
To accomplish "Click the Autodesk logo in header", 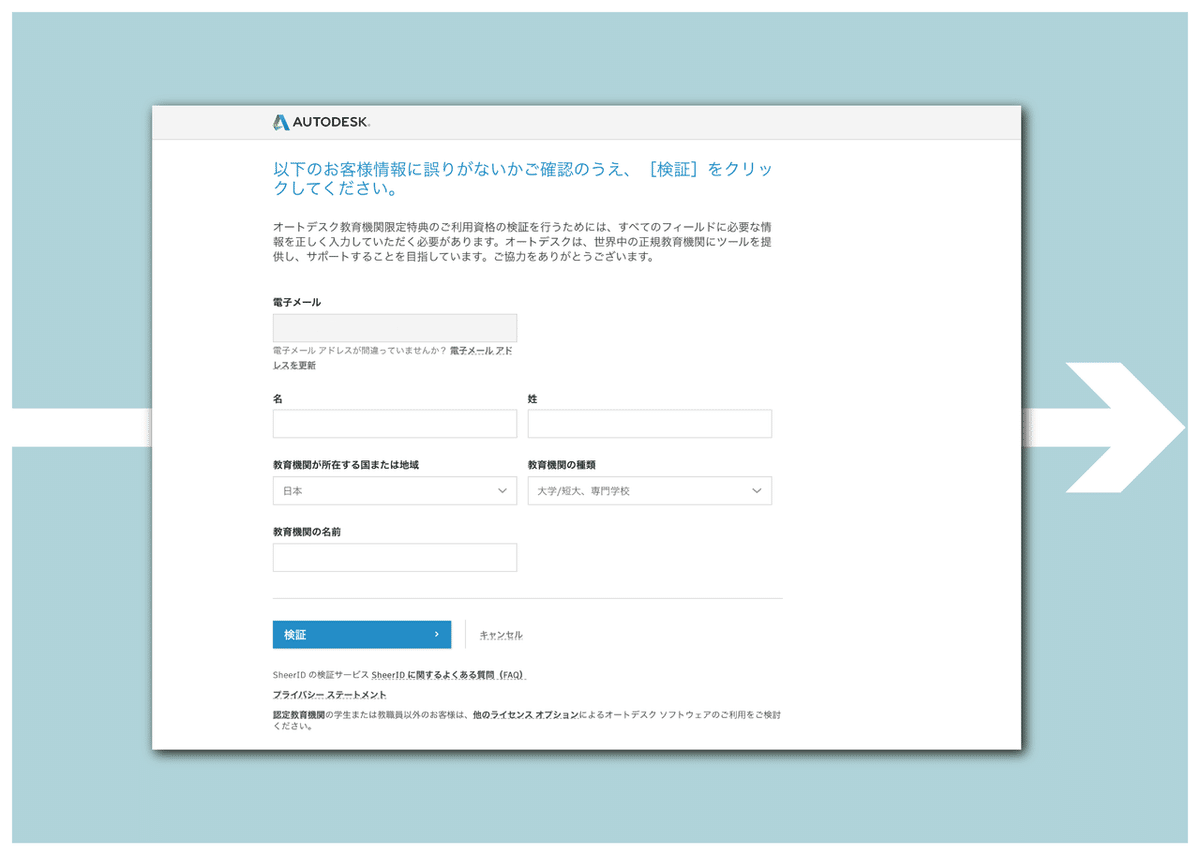I will (x=321, y=122).
